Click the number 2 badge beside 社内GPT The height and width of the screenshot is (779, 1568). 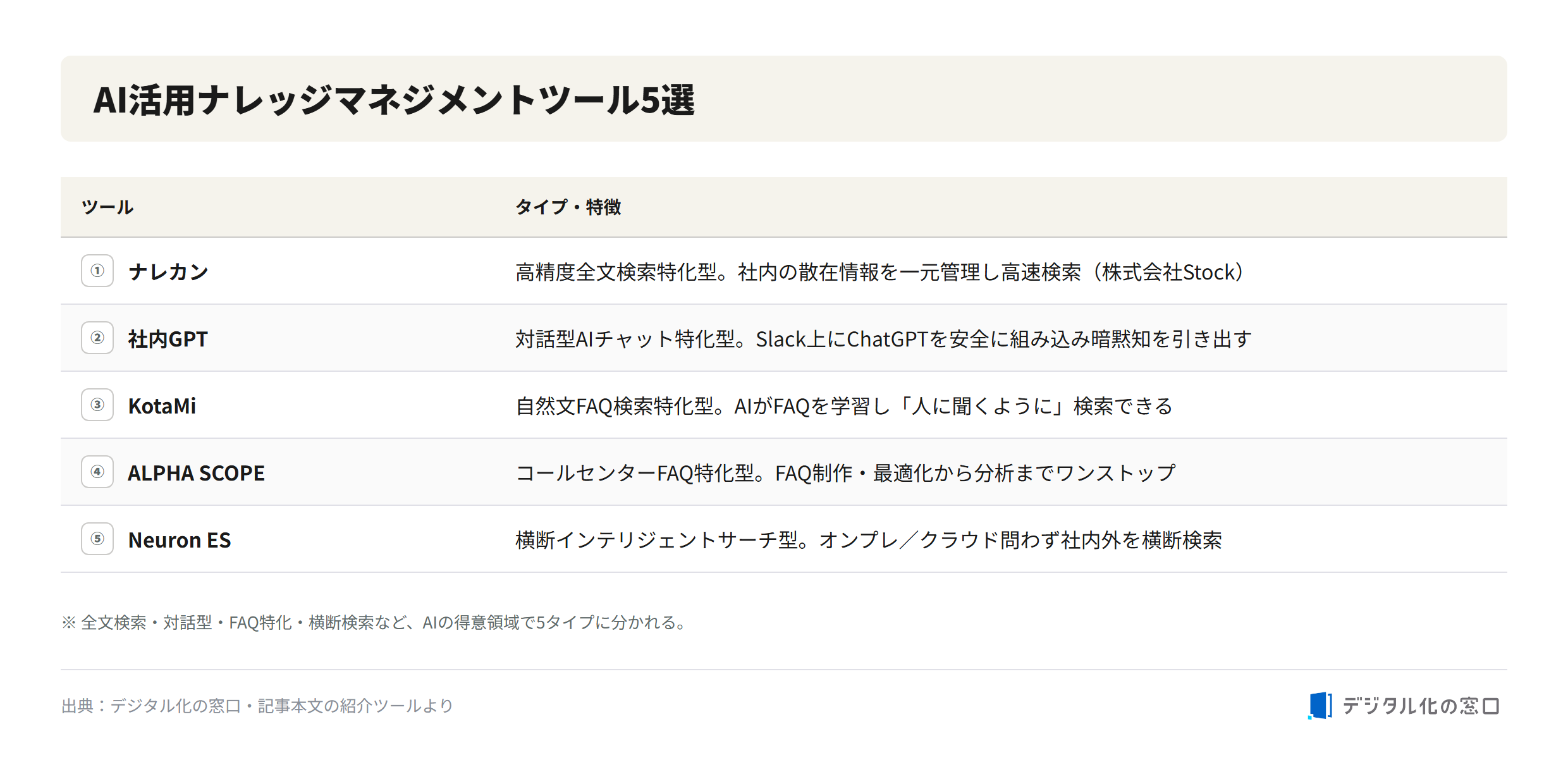click(97, 338)
